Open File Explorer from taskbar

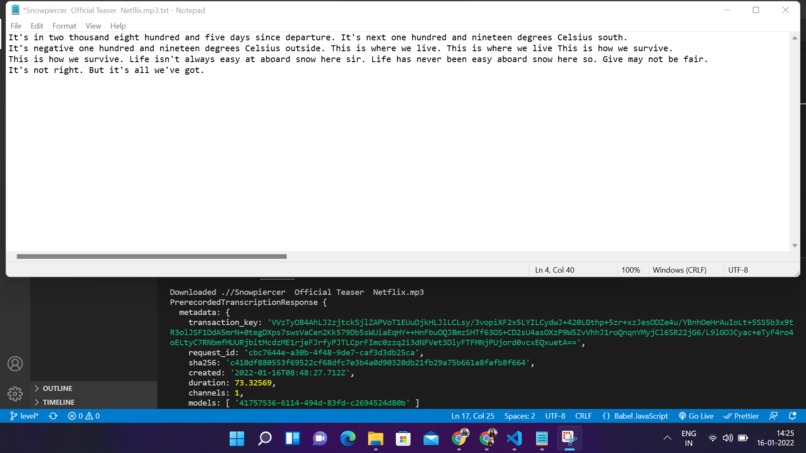click(x=376, y=438)
